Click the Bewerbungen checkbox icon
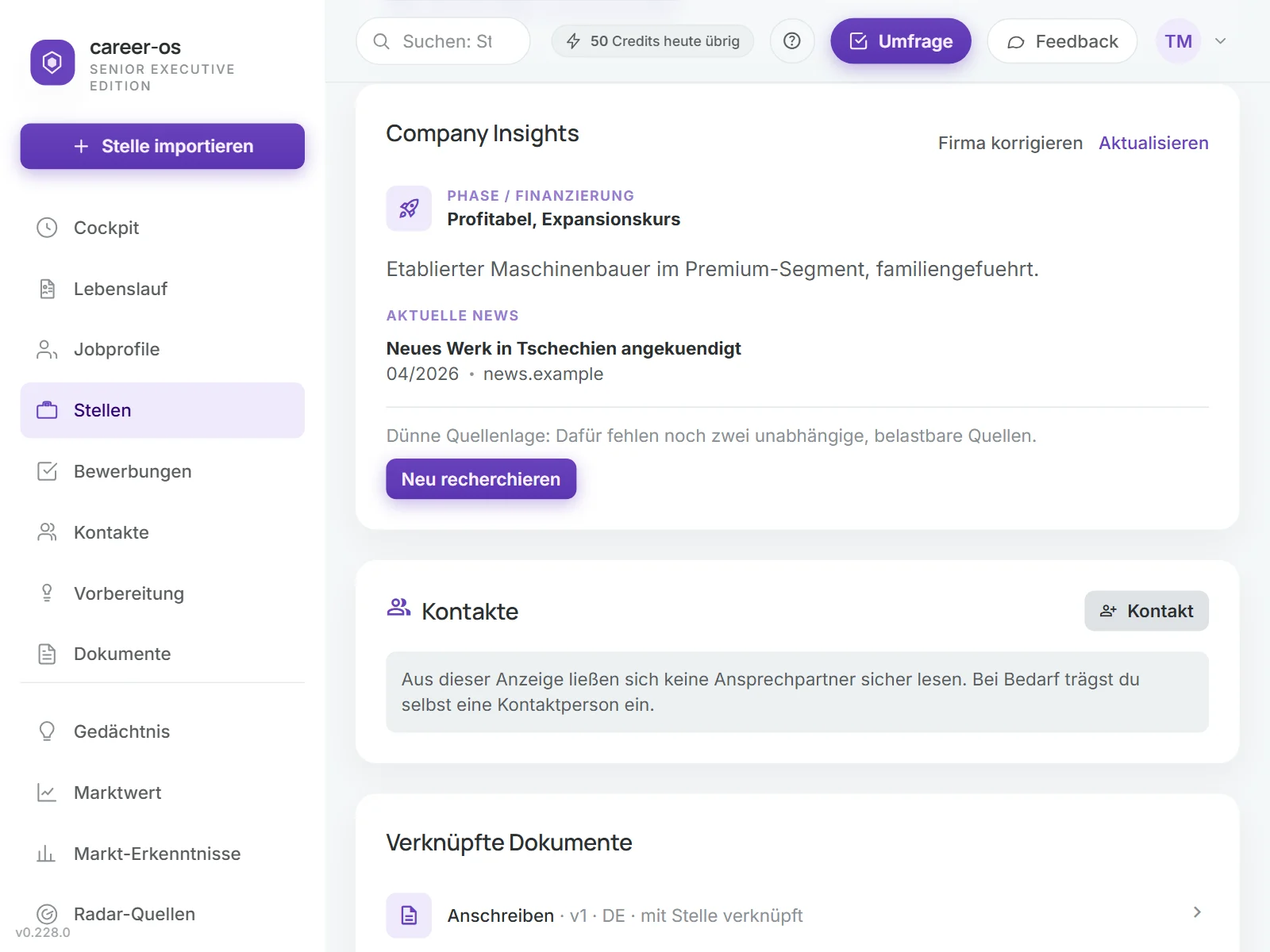Viewport: 1270px width, 952px height. [47, 471]
